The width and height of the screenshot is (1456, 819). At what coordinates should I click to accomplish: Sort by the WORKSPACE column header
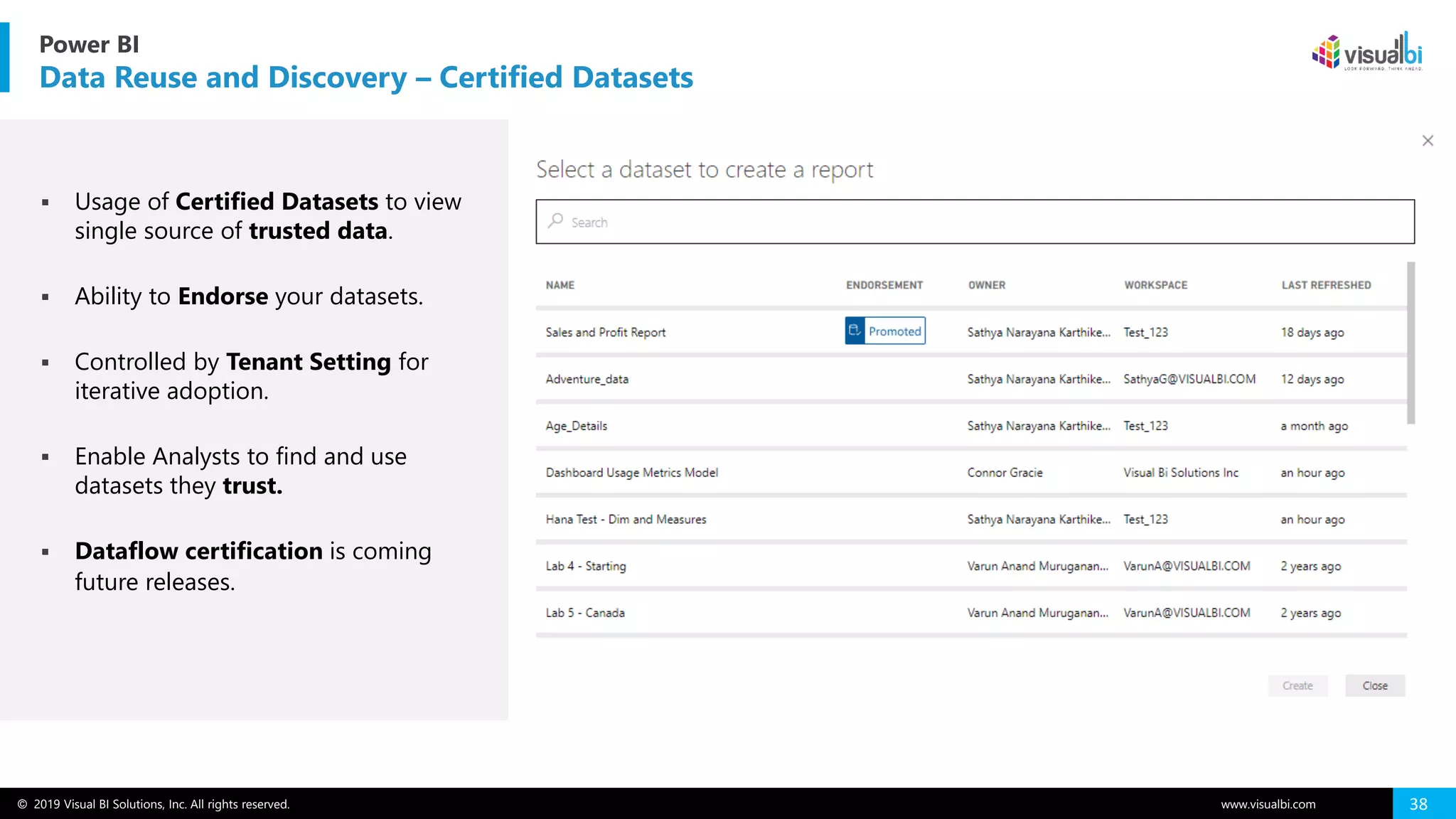pyautogui.click(x=1156, y=285)
